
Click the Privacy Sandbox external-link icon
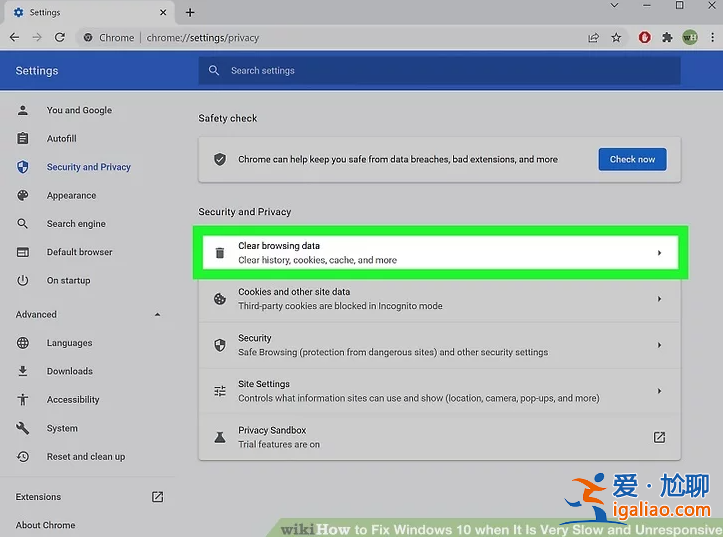pyautogui.click(x=659, y=437)
